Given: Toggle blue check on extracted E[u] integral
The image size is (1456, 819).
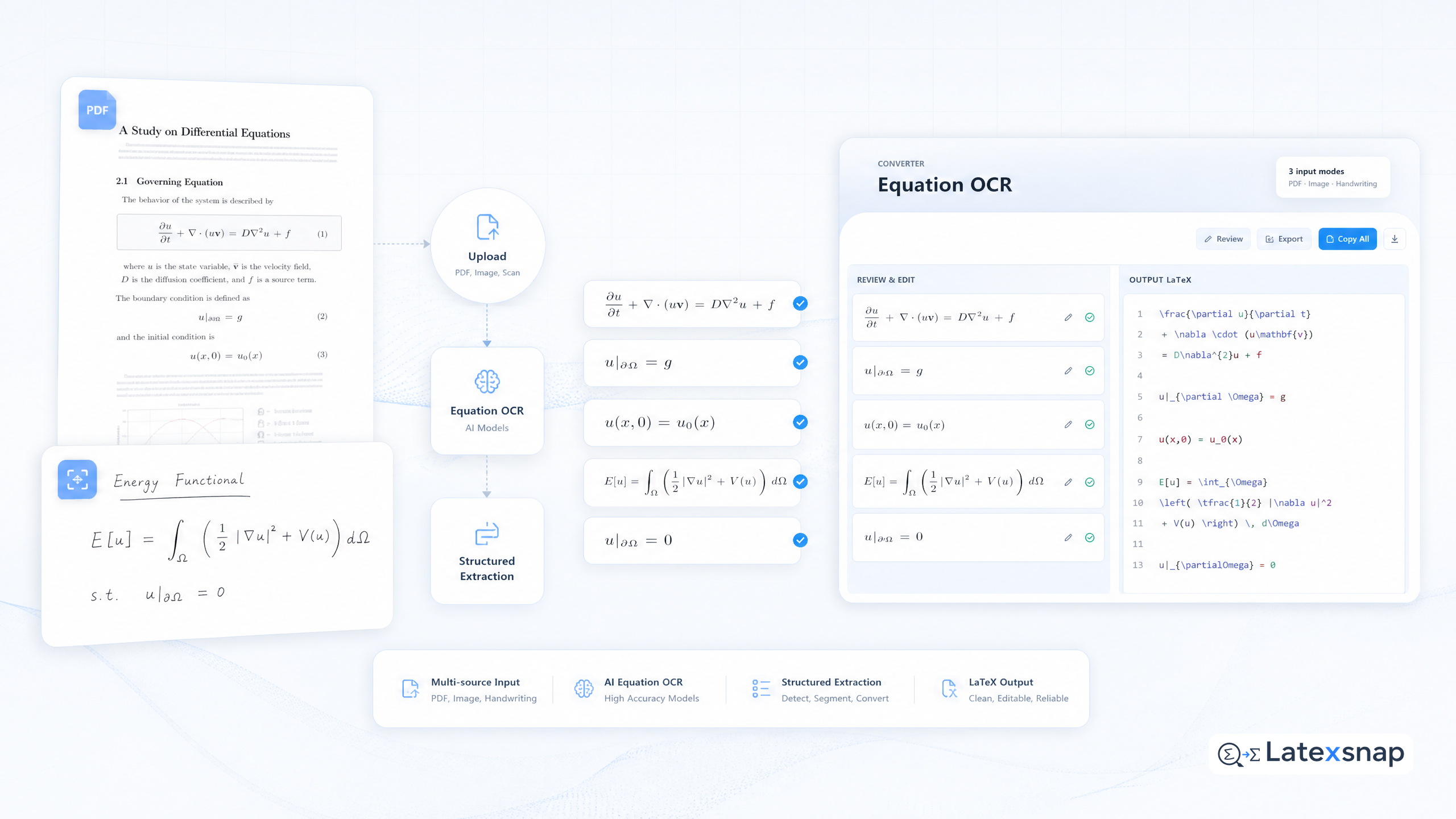Looking at the screenshot, I should pos(800,482).
